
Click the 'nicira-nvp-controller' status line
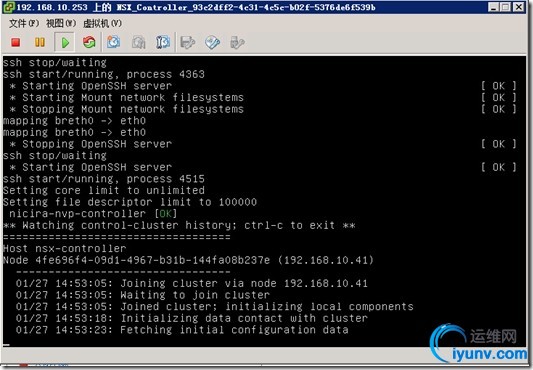click(93, 214)
